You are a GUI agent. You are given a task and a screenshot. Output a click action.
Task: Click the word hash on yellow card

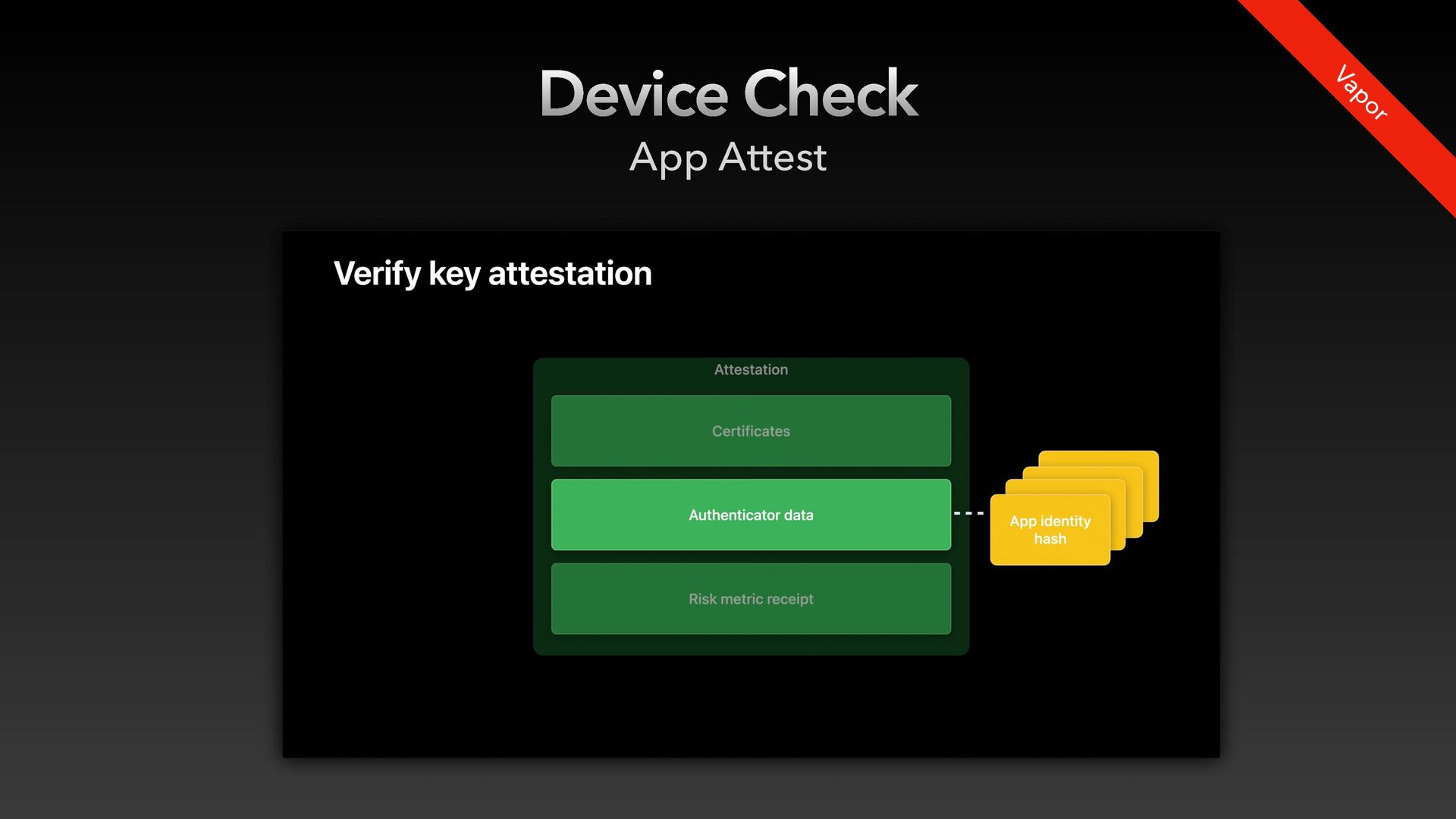click(1050, 539)
